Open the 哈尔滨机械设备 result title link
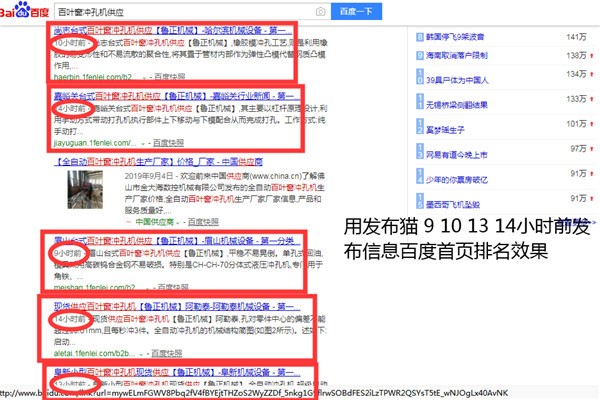 coord(173,30)
